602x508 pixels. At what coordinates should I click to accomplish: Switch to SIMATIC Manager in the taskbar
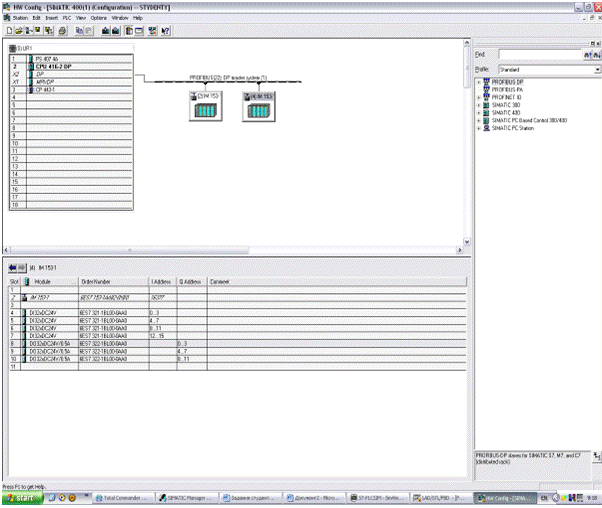tap(184, 497)
